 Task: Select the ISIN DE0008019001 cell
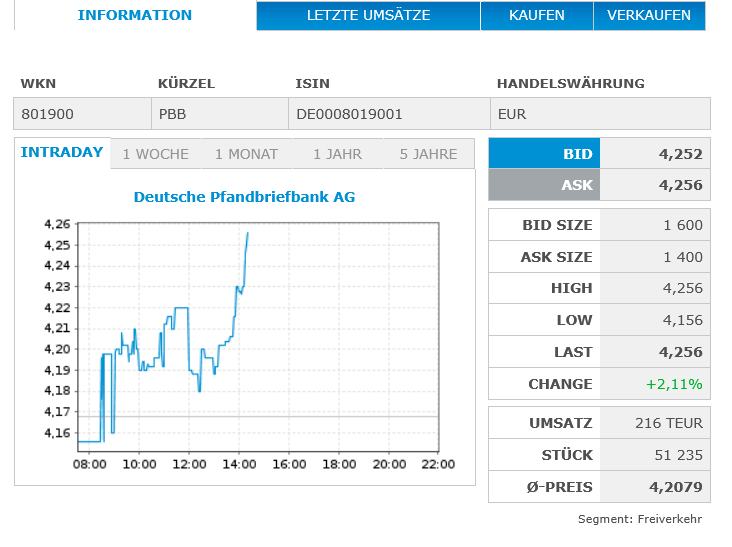coord(349,114)
